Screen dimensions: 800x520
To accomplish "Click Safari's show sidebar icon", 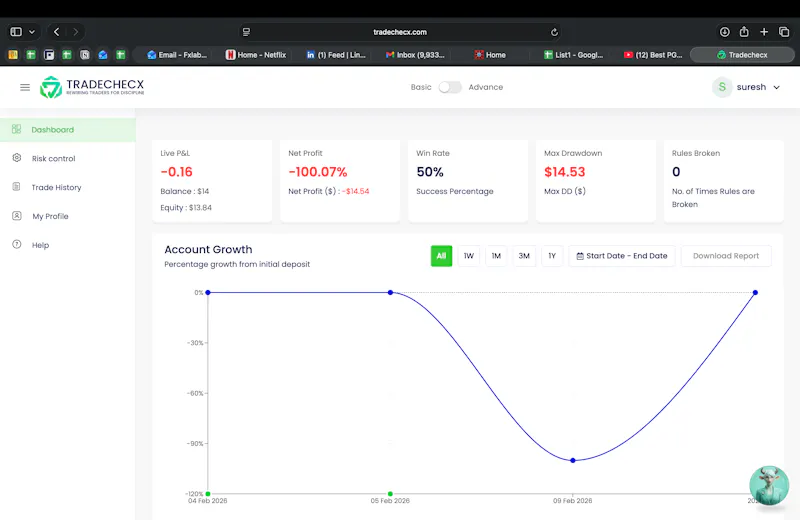I will coord(16,32).
